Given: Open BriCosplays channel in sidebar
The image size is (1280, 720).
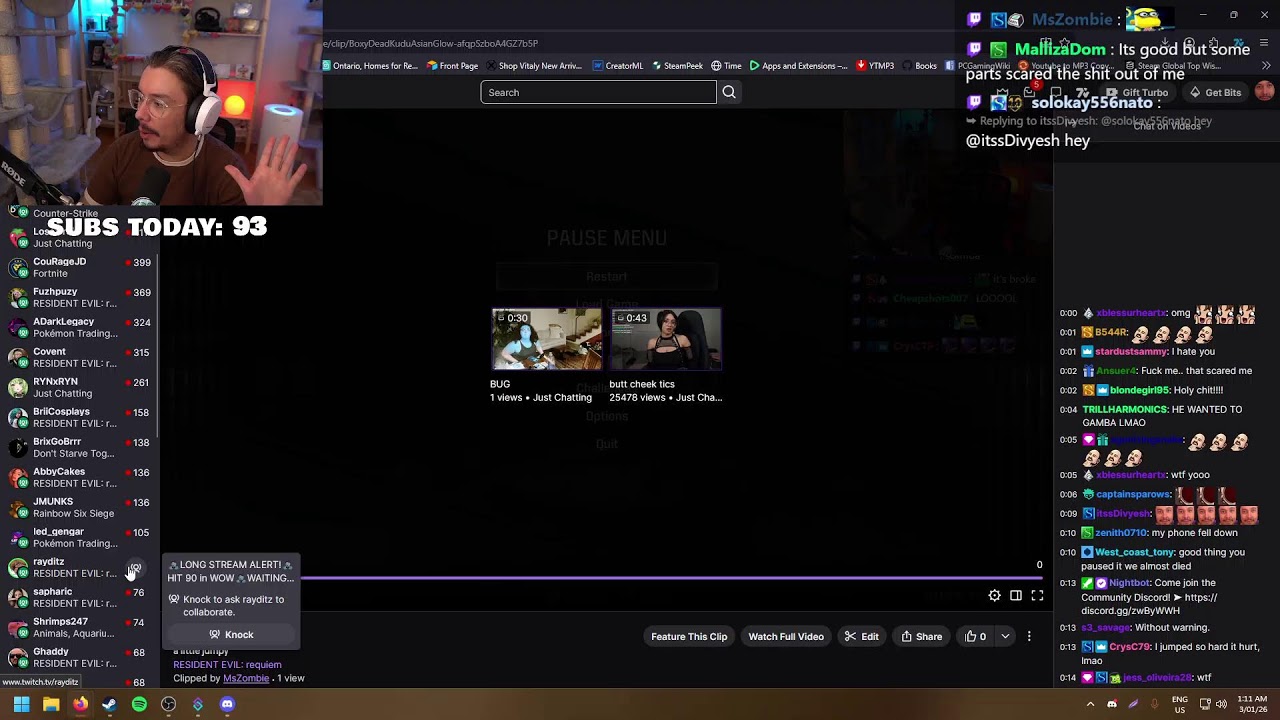Looking at the screenshot, I should pyautogui.click(x=80, y=417).
